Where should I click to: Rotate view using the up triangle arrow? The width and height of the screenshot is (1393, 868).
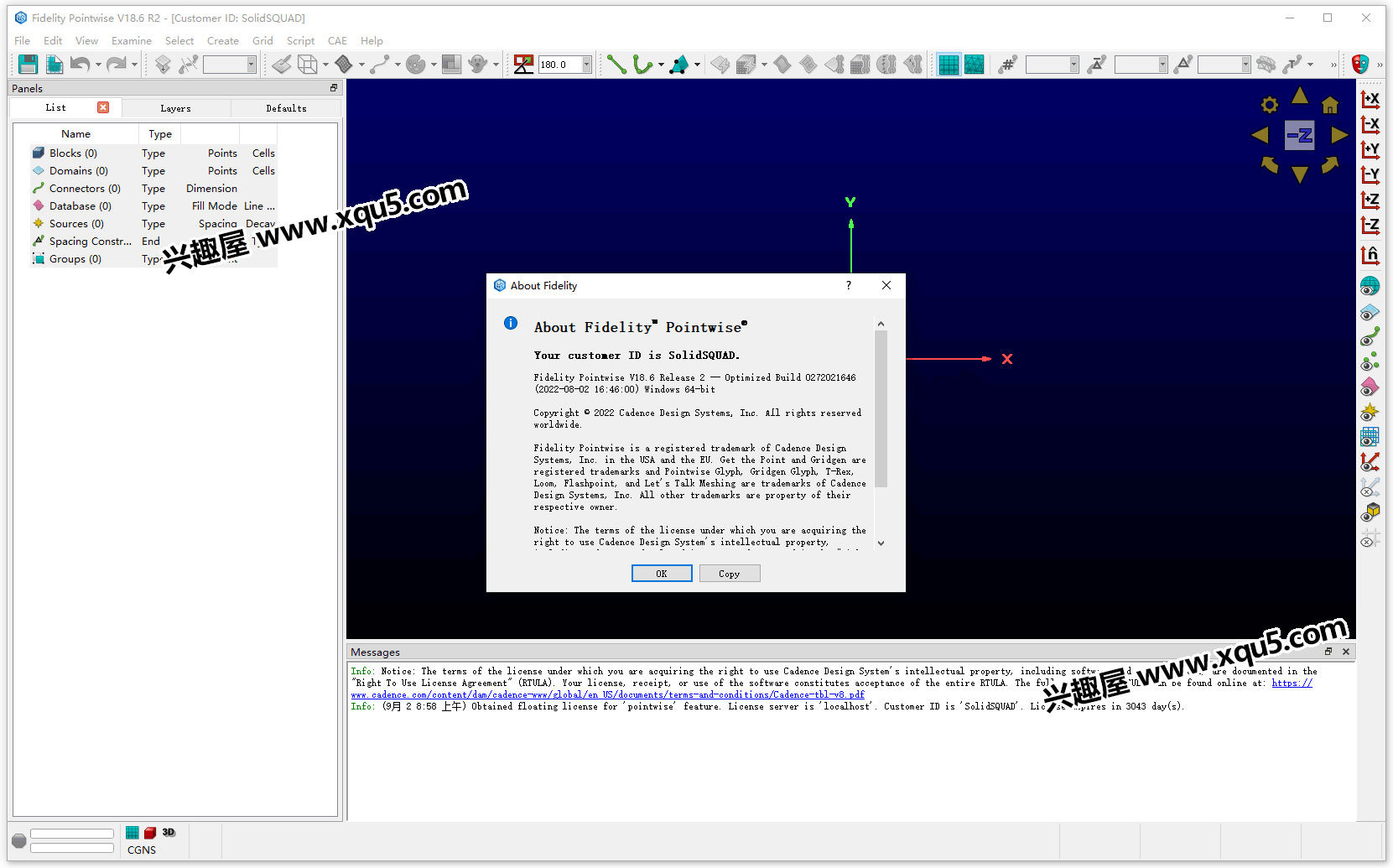[x=1300, y=96]
